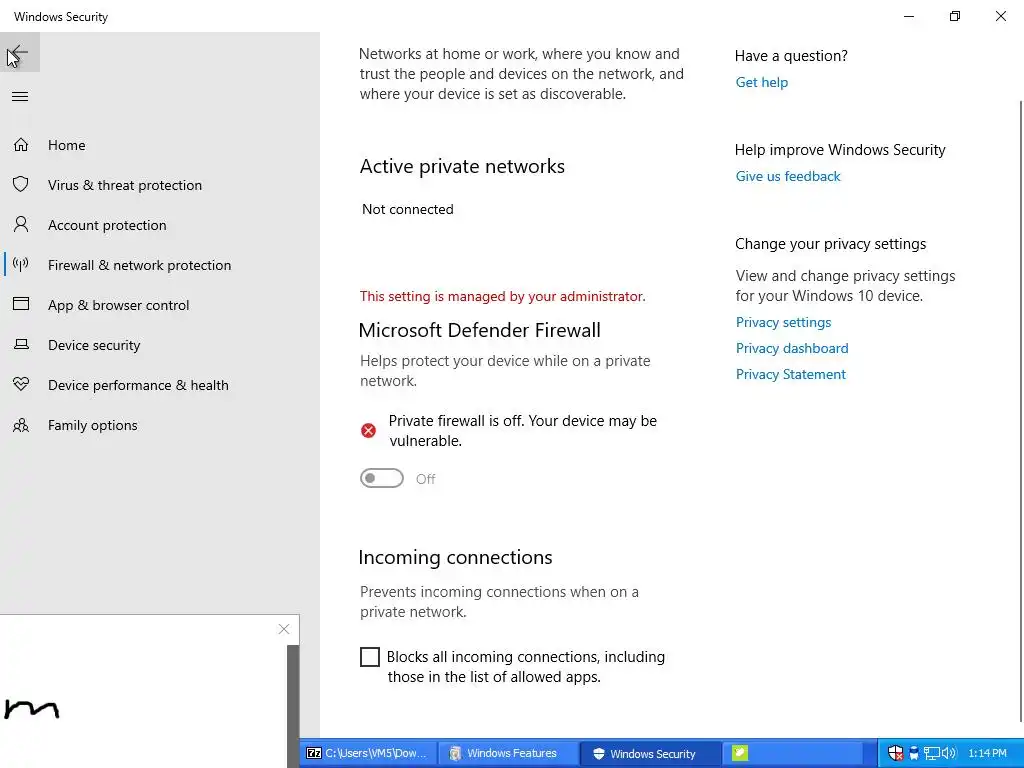1024x768 pixels.
Task: Click the Device security laptop icon
Action: (x=21, y=344)
